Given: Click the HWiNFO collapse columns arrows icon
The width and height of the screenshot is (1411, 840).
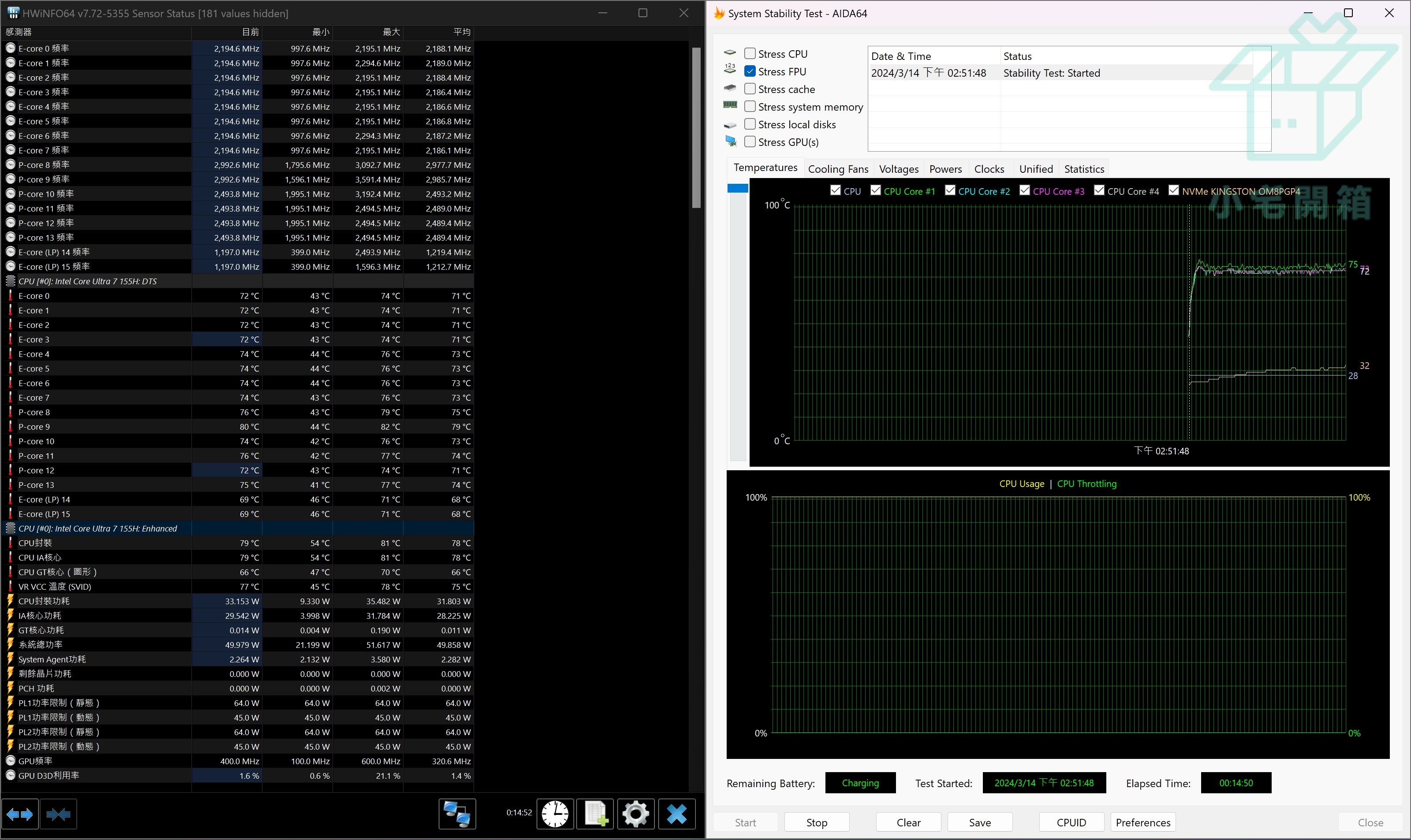Looking at the screenshot, I should (58, 814).
